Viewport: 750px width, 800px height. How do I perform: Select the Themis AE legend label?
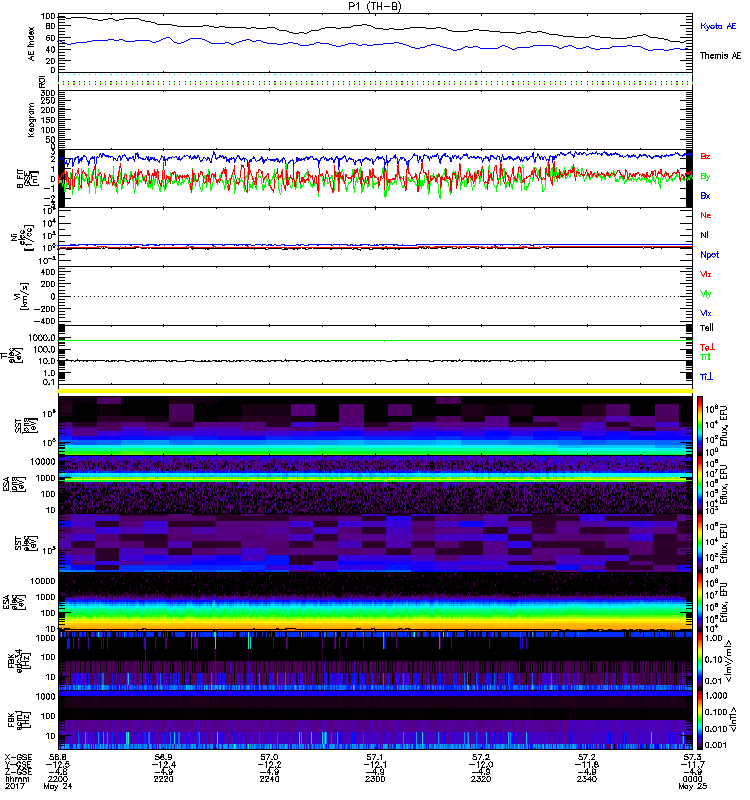coord(720,57)
